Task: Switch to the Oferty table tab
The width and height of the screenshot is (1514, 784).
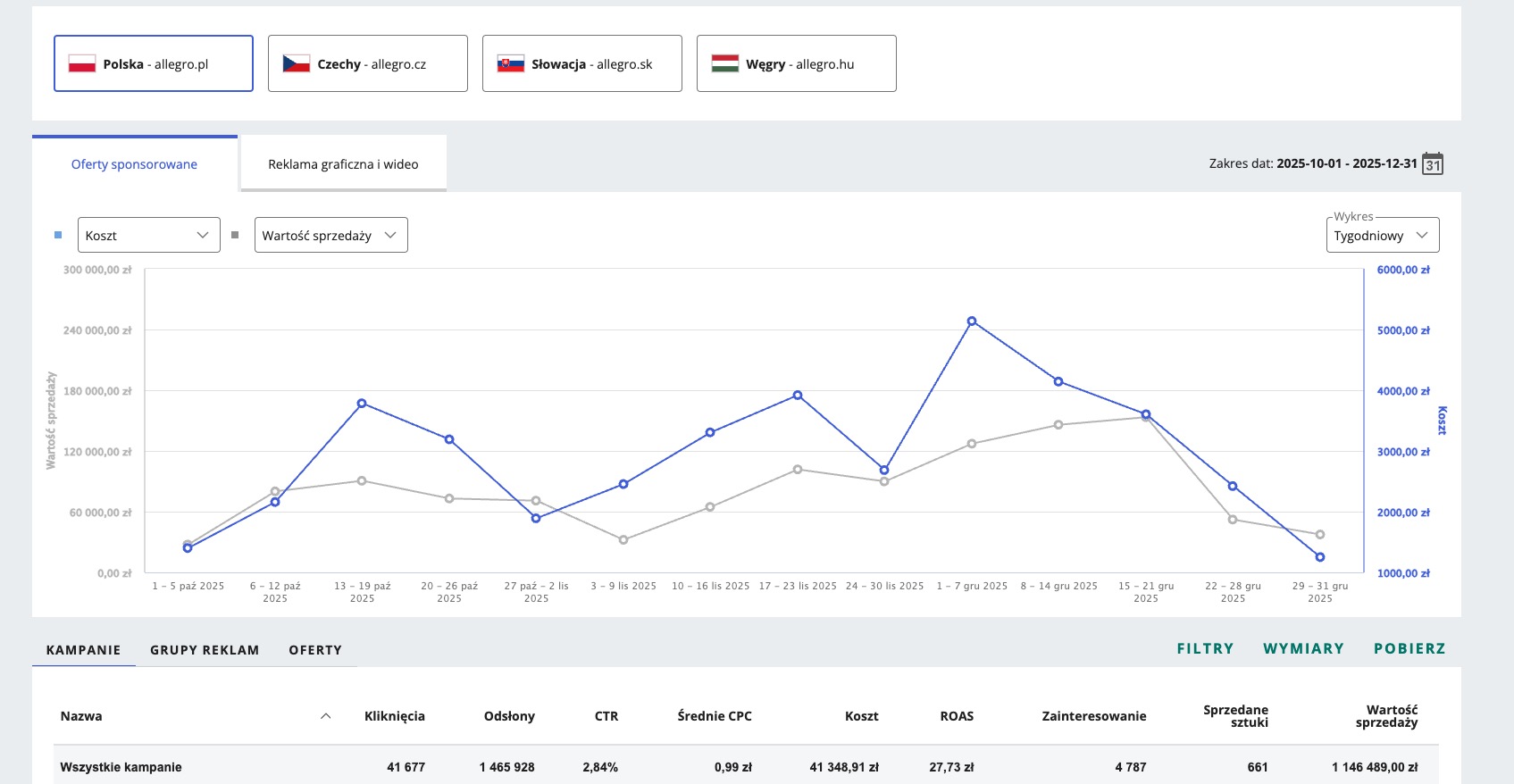Action: pyautogui.click(x=315, y=650)
